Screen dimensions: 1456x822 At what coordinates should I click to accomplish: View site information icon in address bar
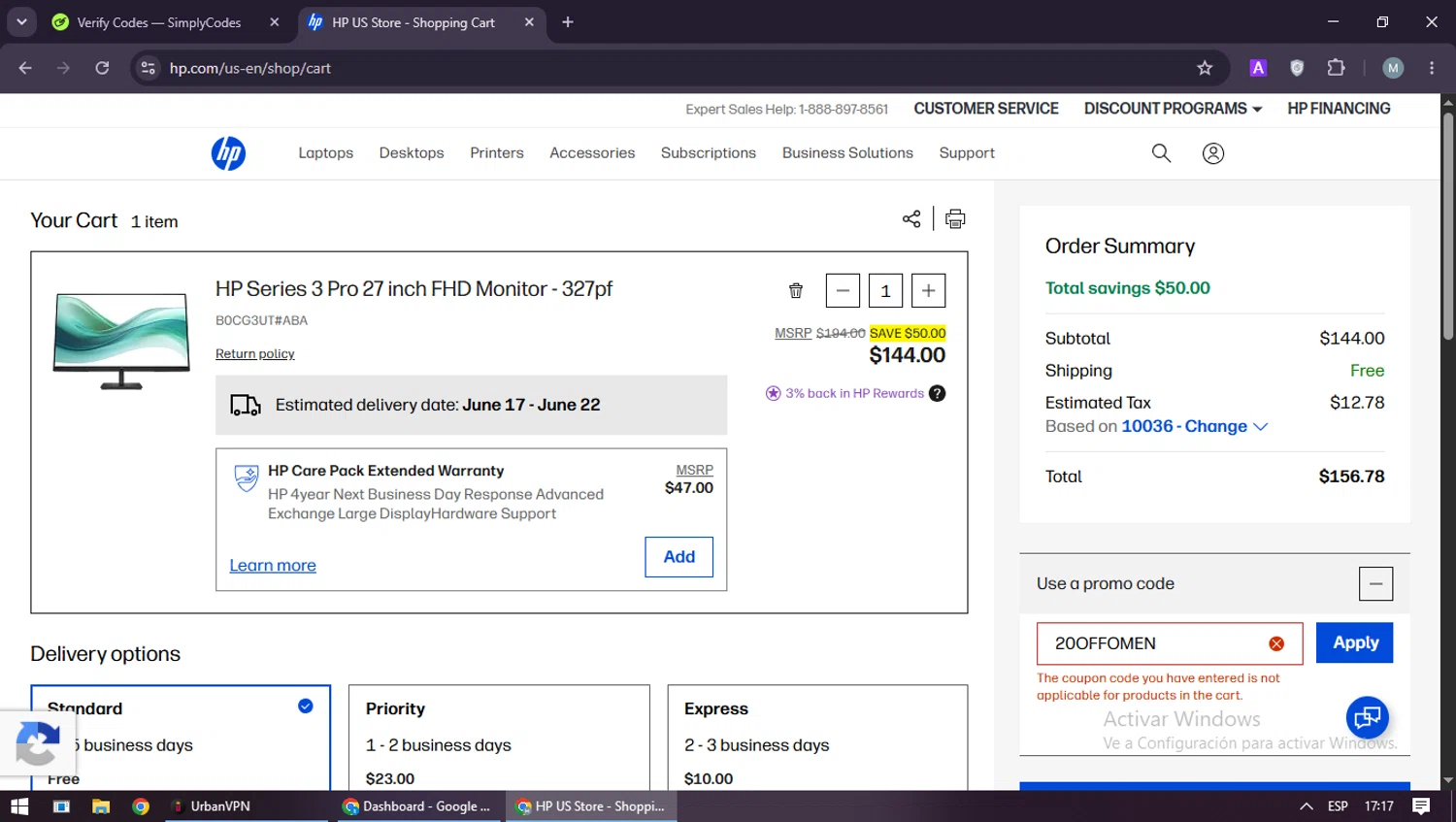148,68
